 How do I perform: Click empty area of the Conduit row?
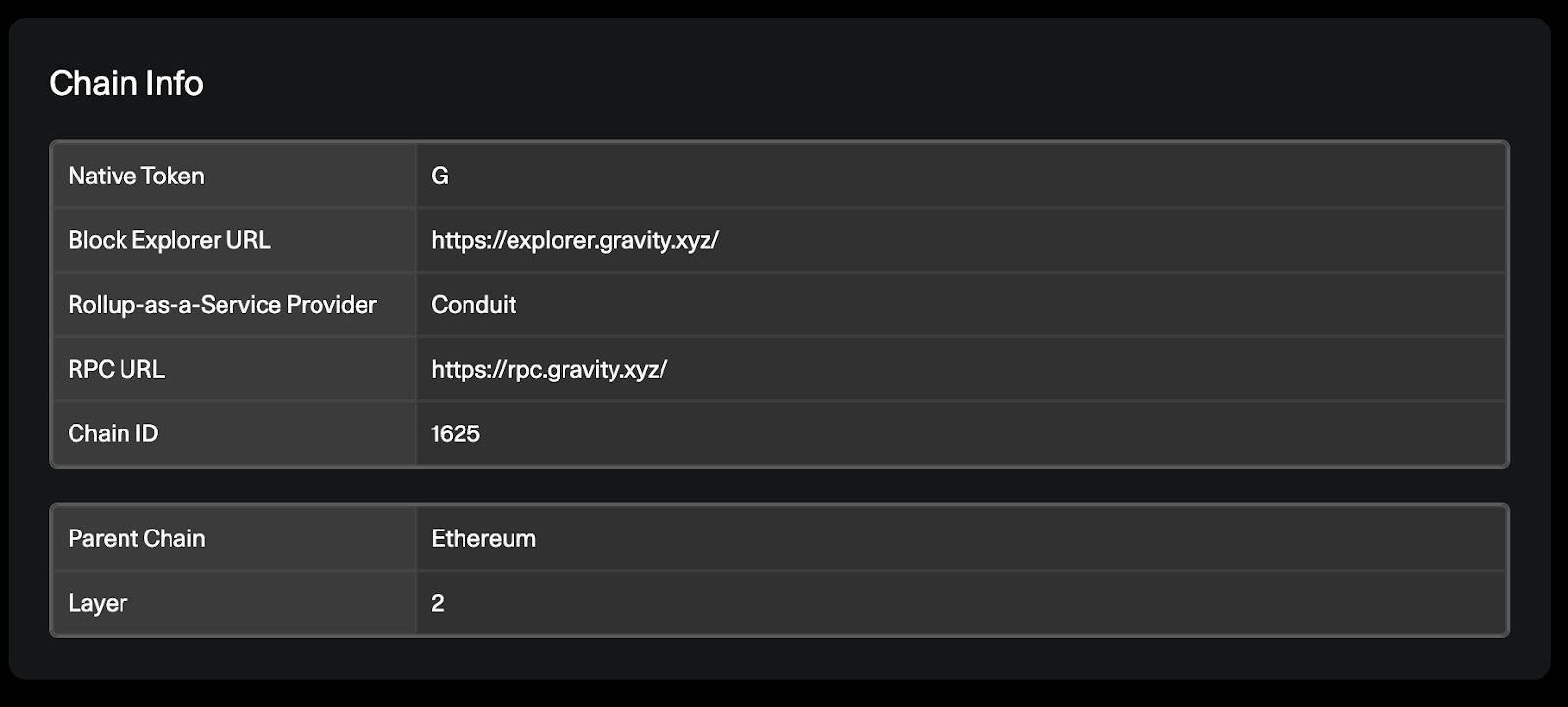[1009, 305]
